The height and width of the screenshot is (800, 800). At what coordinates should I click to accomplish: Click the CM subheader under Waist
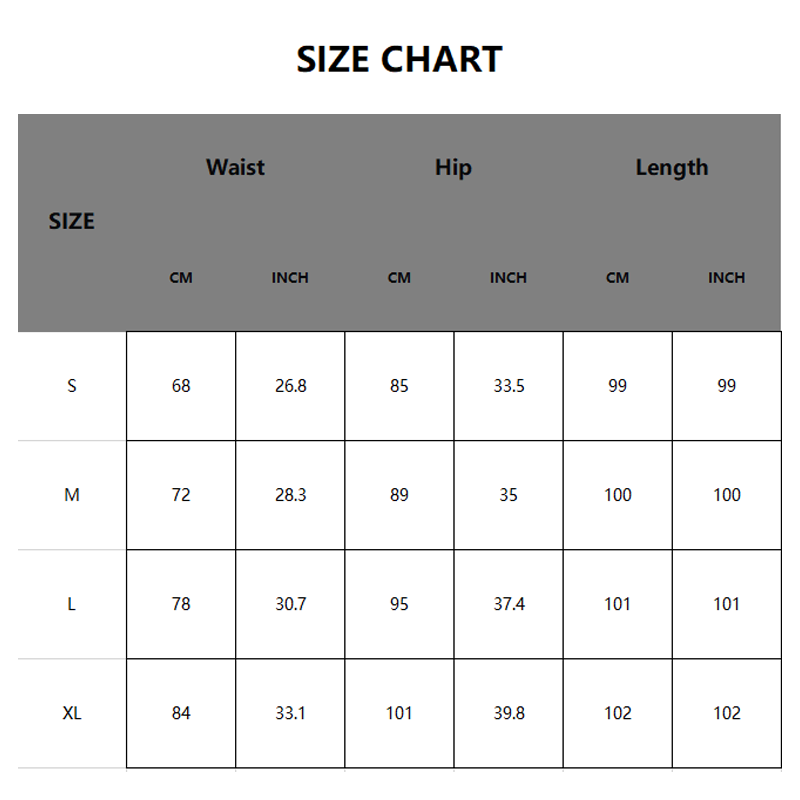[x=181, y=277]
